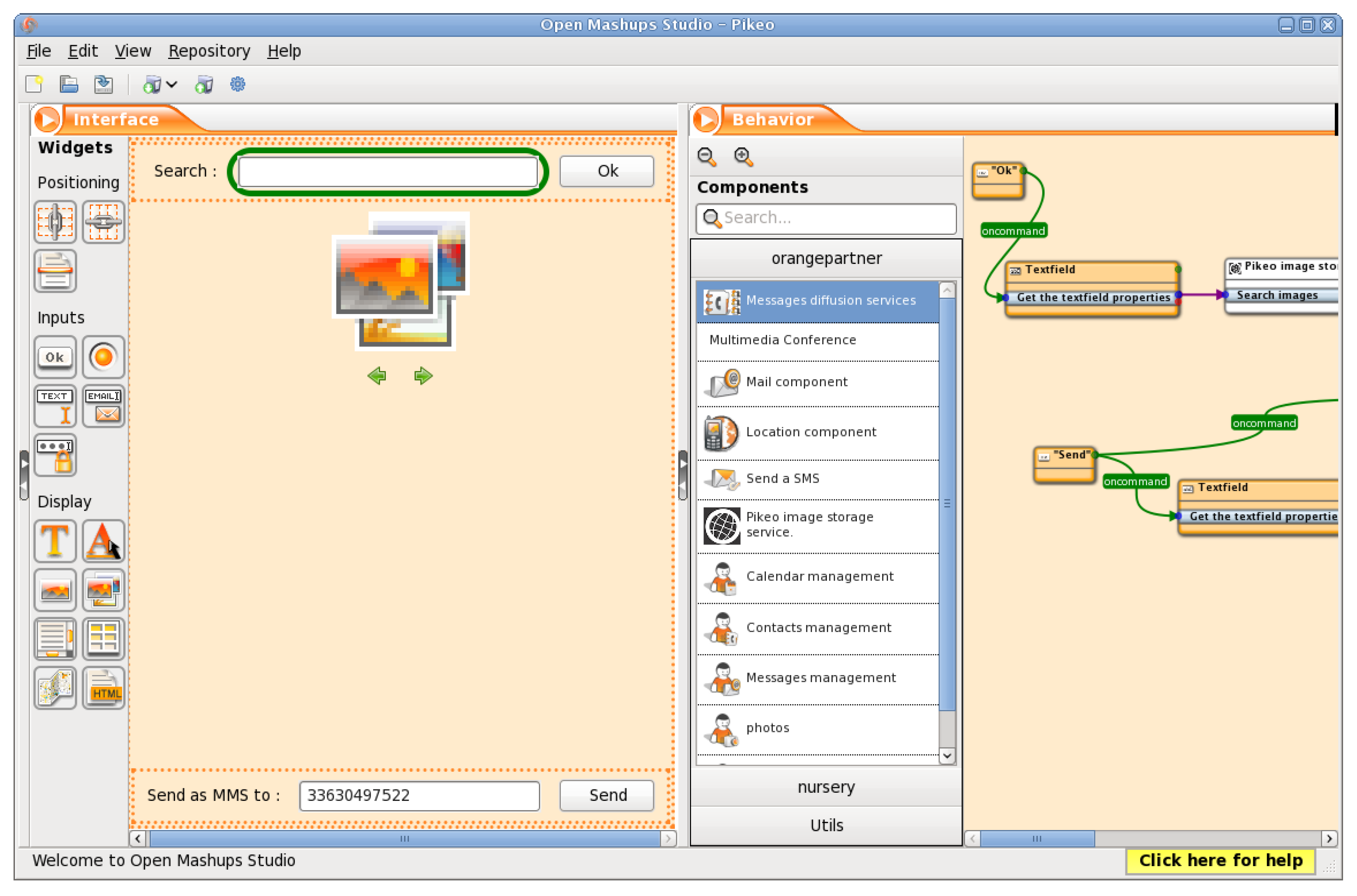Click the zoom out magnifier in Behavior

[x=706, y=157]
